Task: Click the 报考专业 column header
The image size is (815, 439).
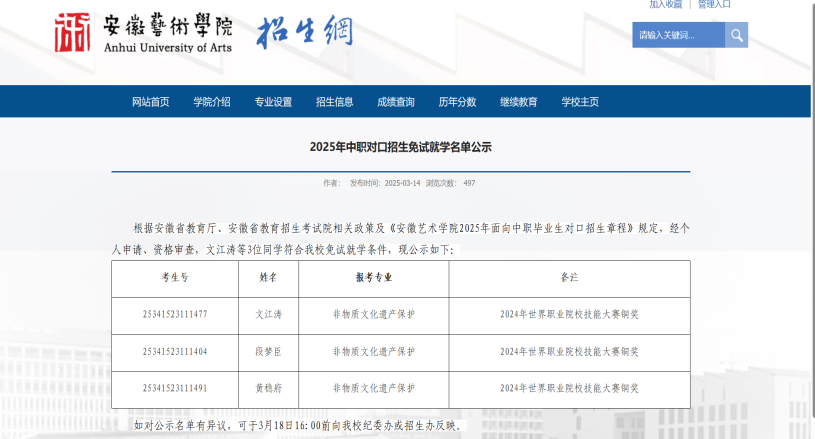Action: pos(373,277)
